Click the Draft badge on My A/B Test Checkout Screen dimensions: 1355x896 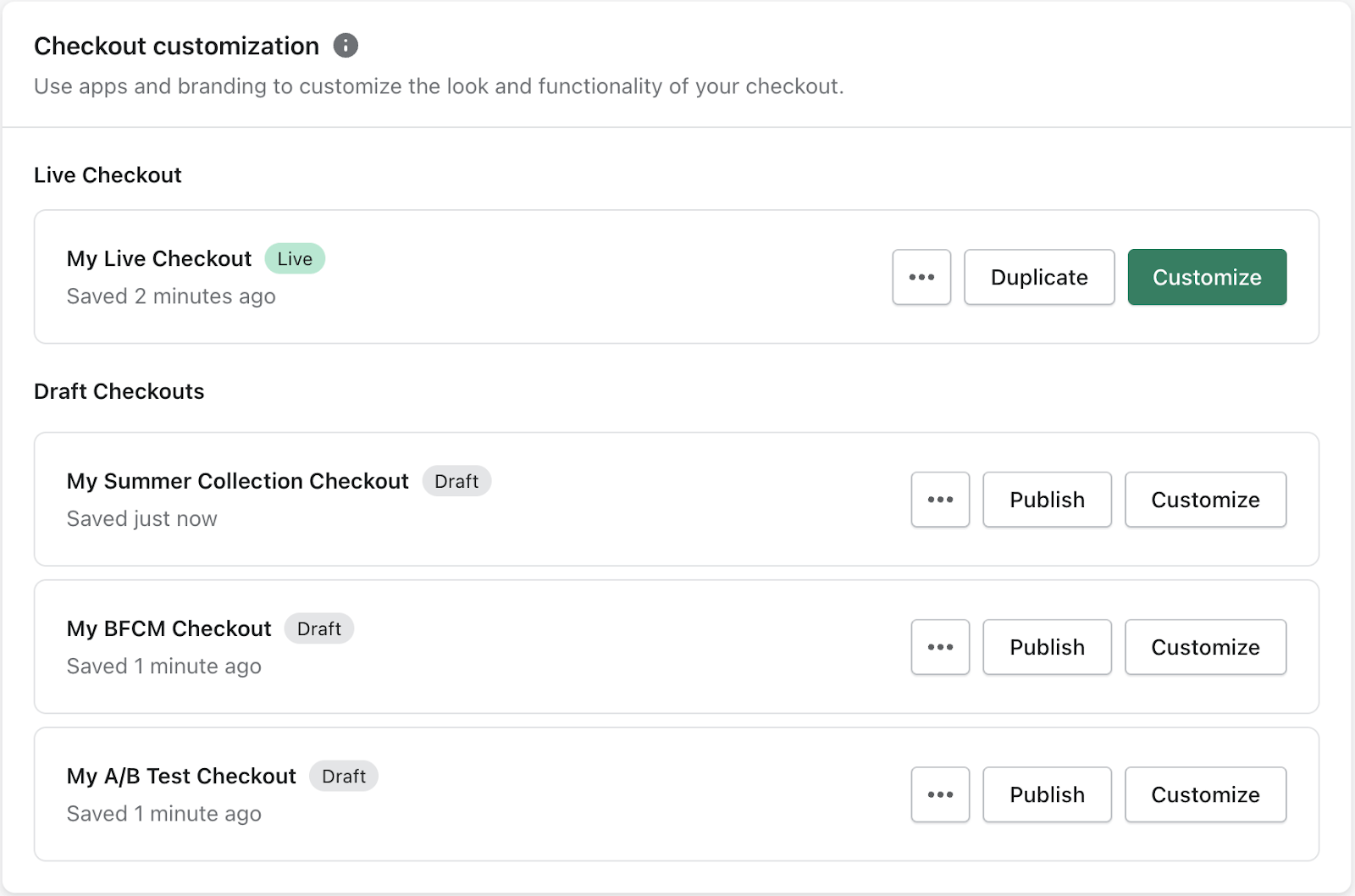pos(343,776)
